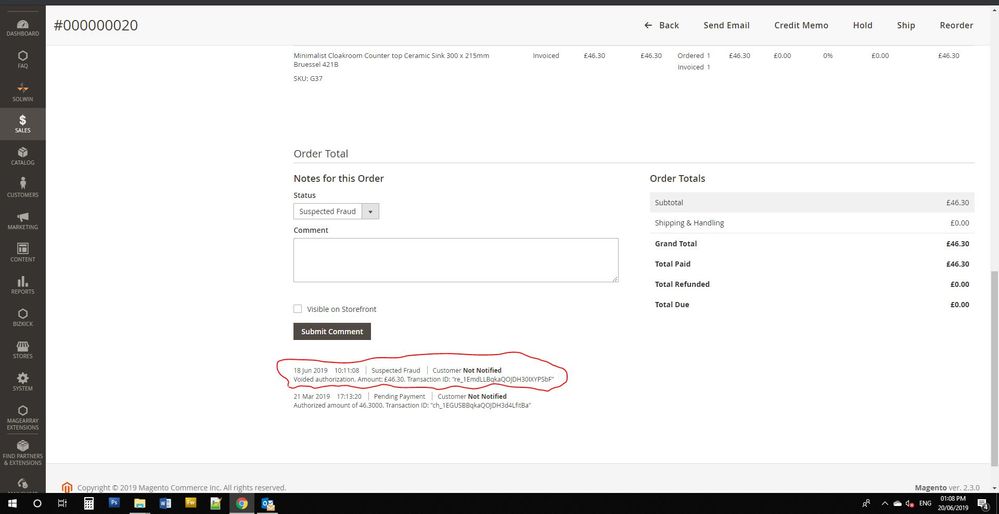Open the Content sidebar icon
The image size is (999, 514).
point(22,252)
